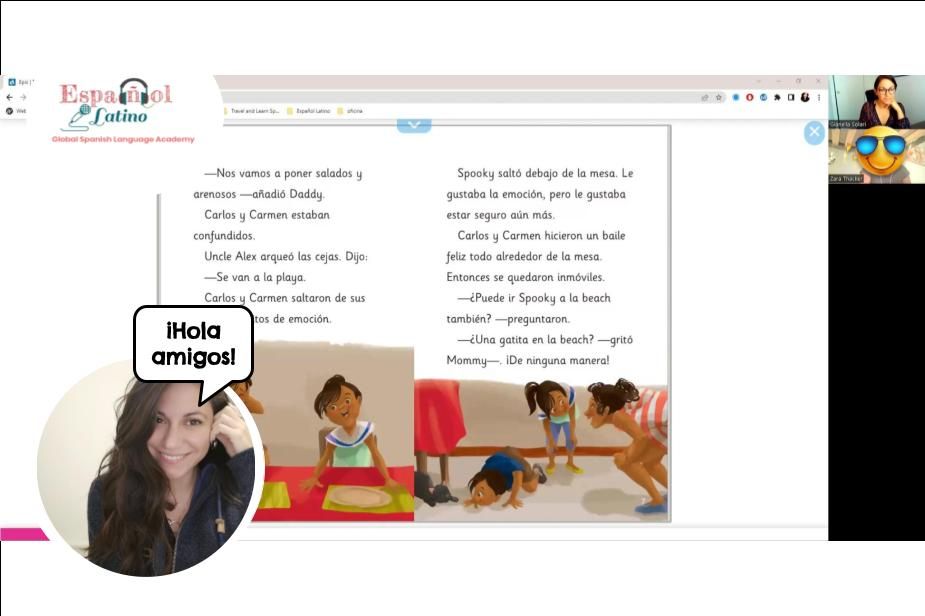Select the top participant's video thumbnail
This screenshot has height=616, width=925.
pos(877,101)
